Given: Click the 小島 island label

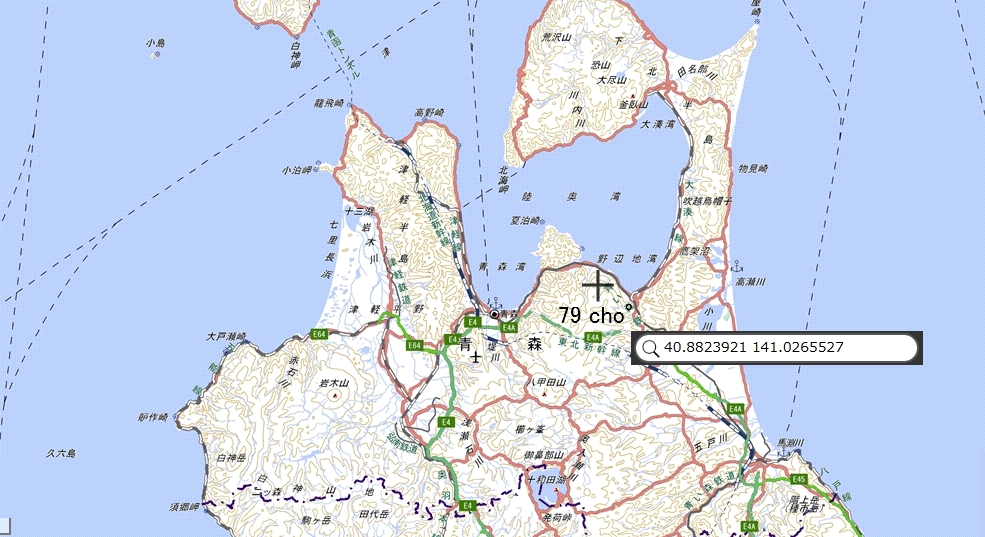Looking at the screenshot, I should pyautogui.click(x=154, y=43).
